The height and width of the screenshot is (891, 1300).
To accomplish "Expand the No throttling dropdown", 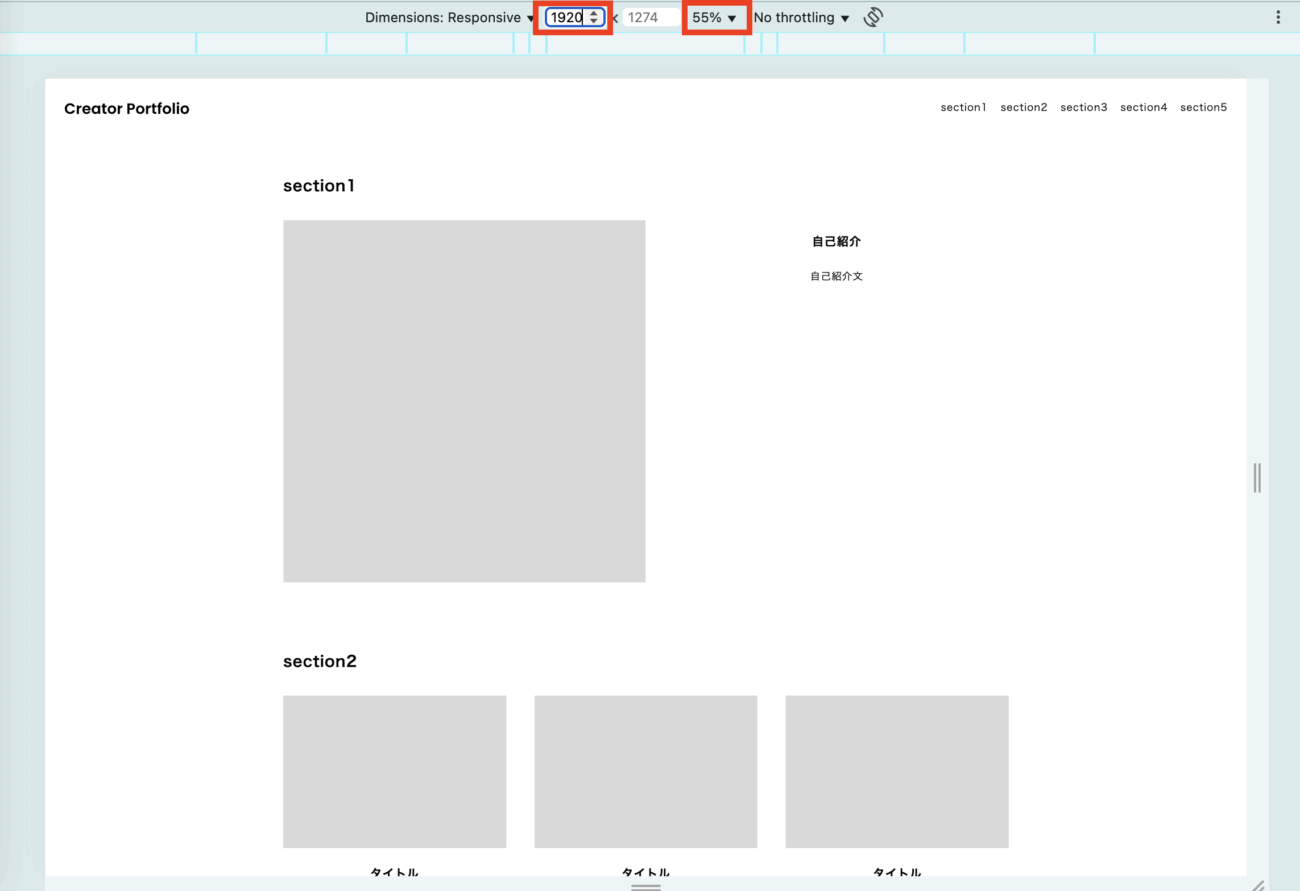I will (x=801, y=18).
